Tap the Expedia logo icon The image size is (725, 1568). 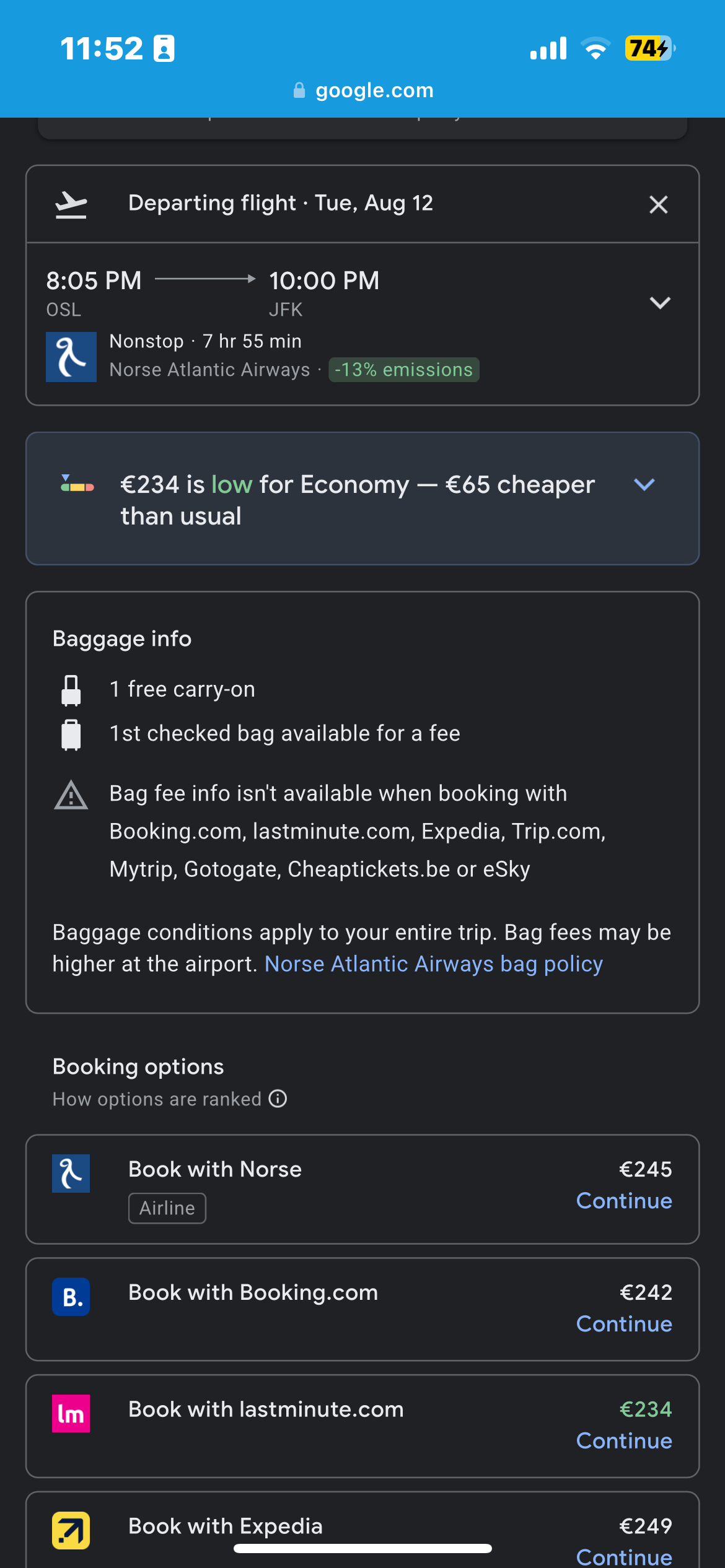(71, 1531)
